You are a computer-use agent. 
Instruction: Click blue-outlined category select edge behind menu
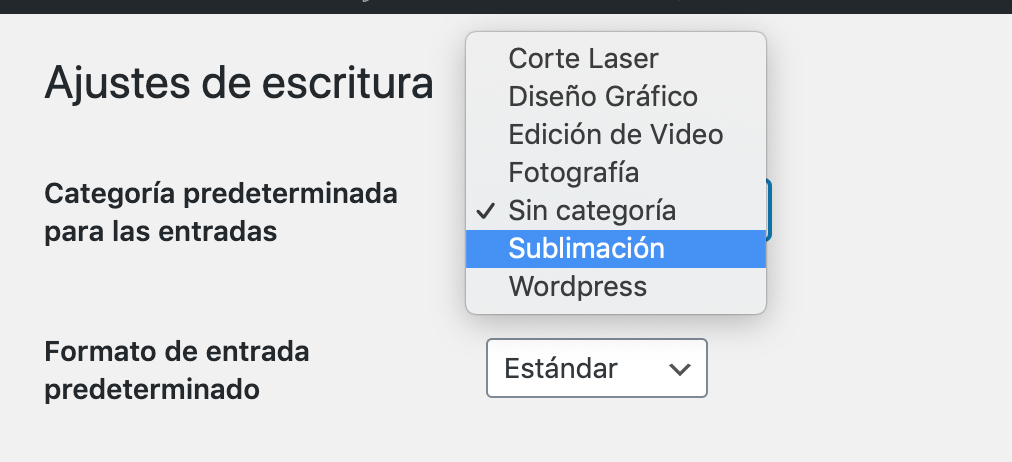(x=769, y=210)
